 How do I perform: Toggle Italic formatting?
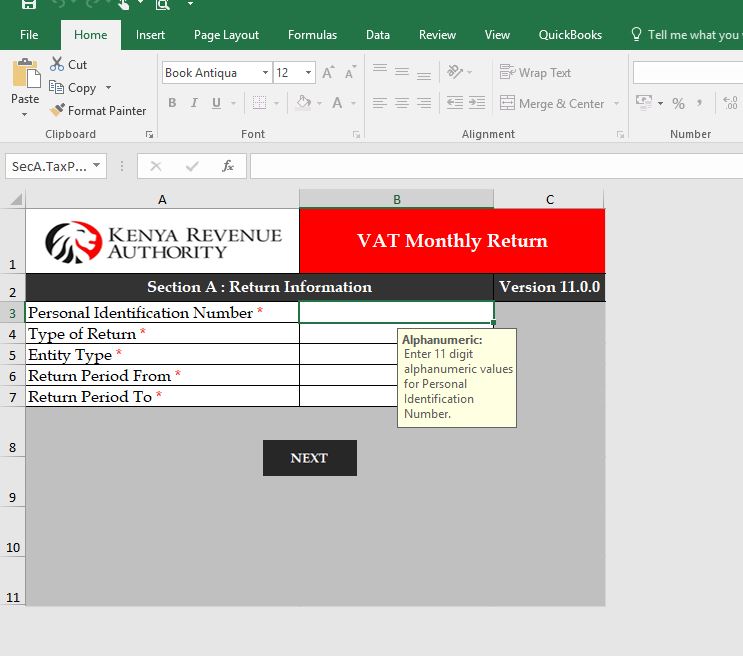coord(194,103)
